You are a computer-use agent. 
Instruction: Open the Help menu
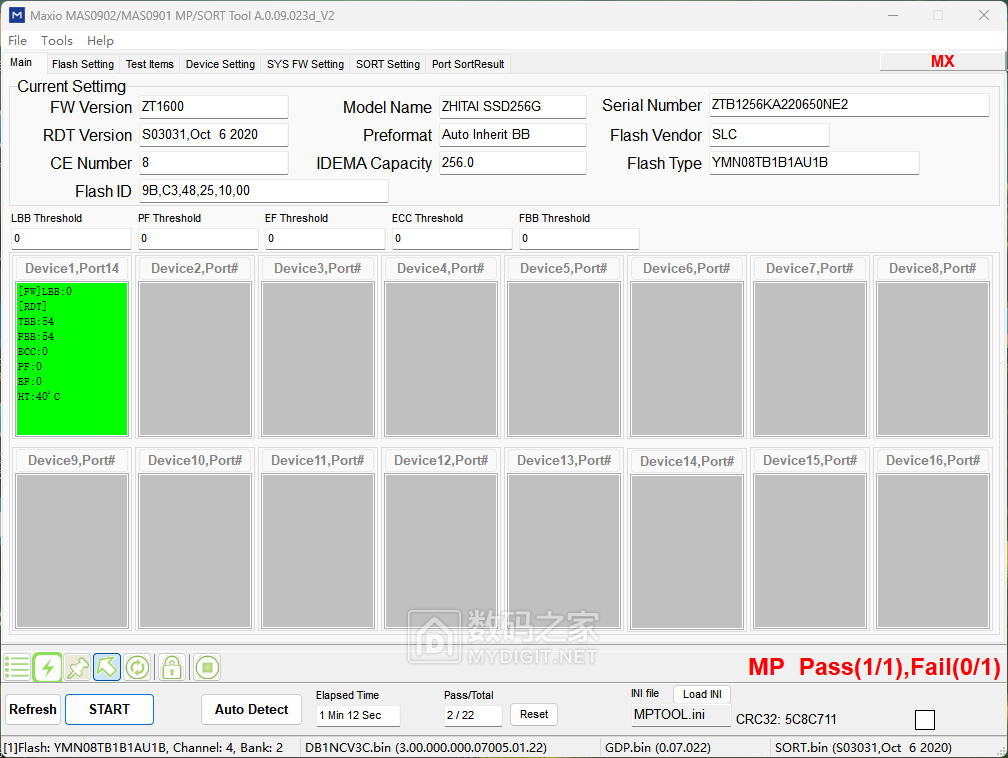pos(100,41)
